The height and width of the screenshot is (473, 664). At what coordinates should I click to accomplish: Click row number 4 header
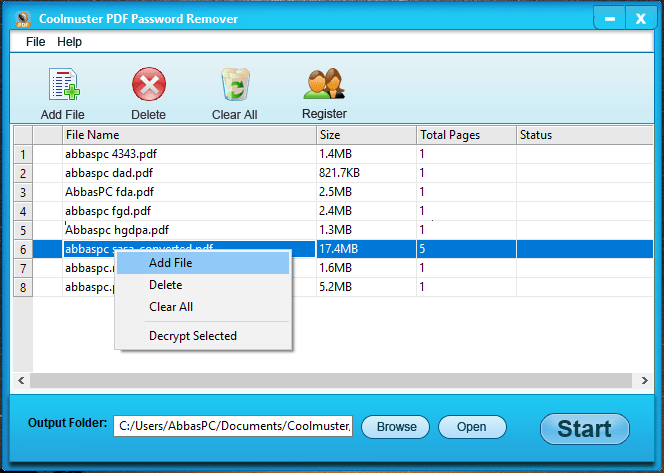coord(23,212)
